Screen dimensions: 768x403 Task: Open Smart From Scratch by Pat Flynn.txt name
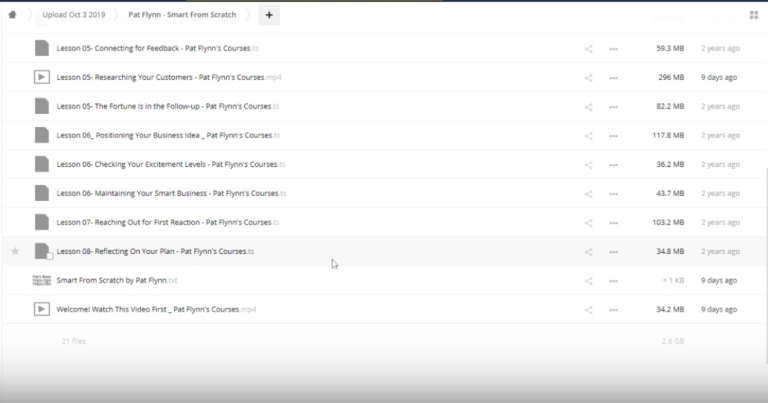[x=117, y=280]
